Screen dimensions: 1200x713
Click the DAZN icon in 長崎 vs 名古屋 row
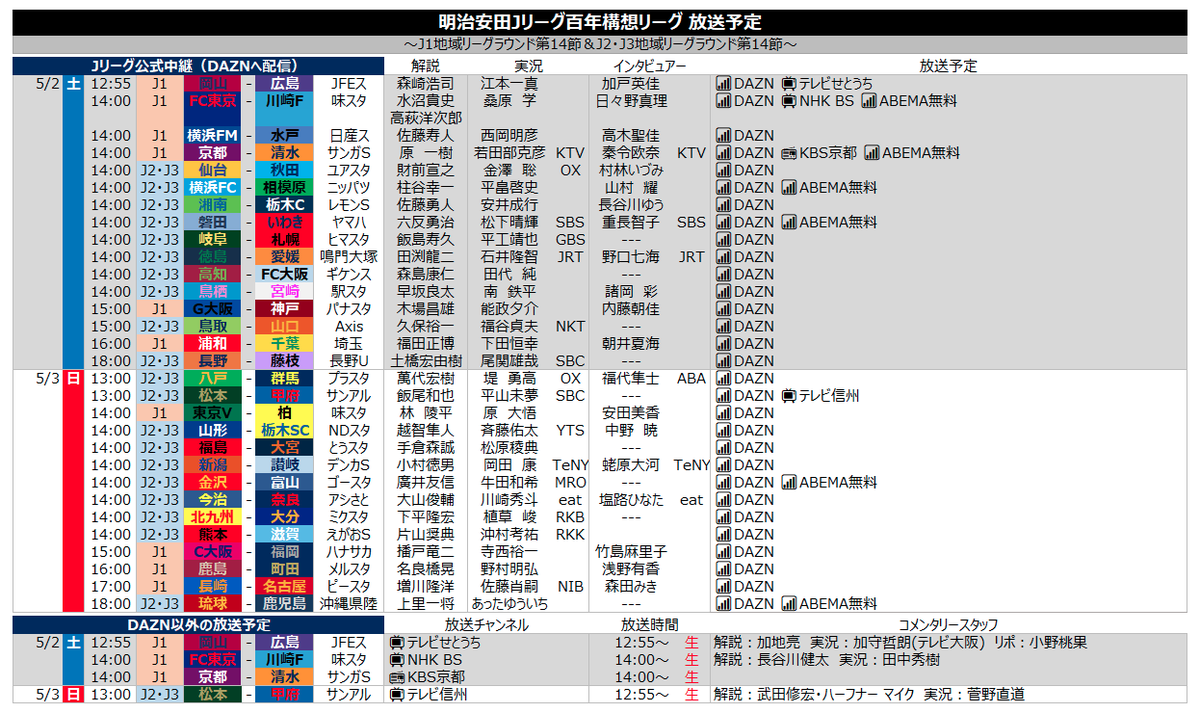pyautogui.click(x=724, y=586)
